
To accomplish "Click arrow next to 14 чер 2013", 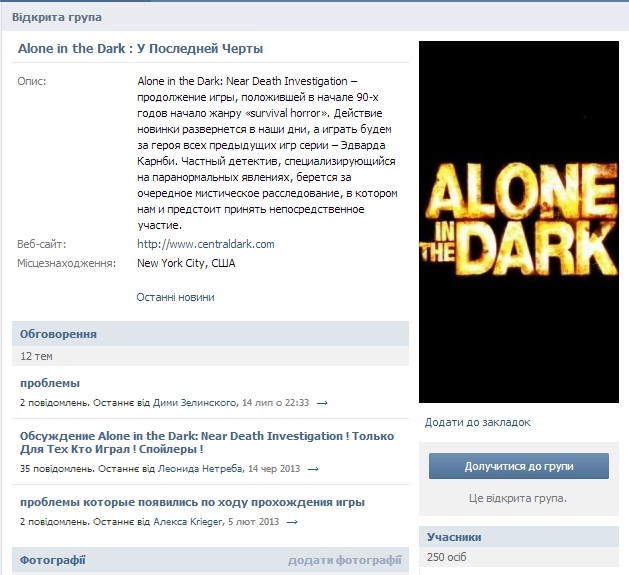I will coord(313,469).
